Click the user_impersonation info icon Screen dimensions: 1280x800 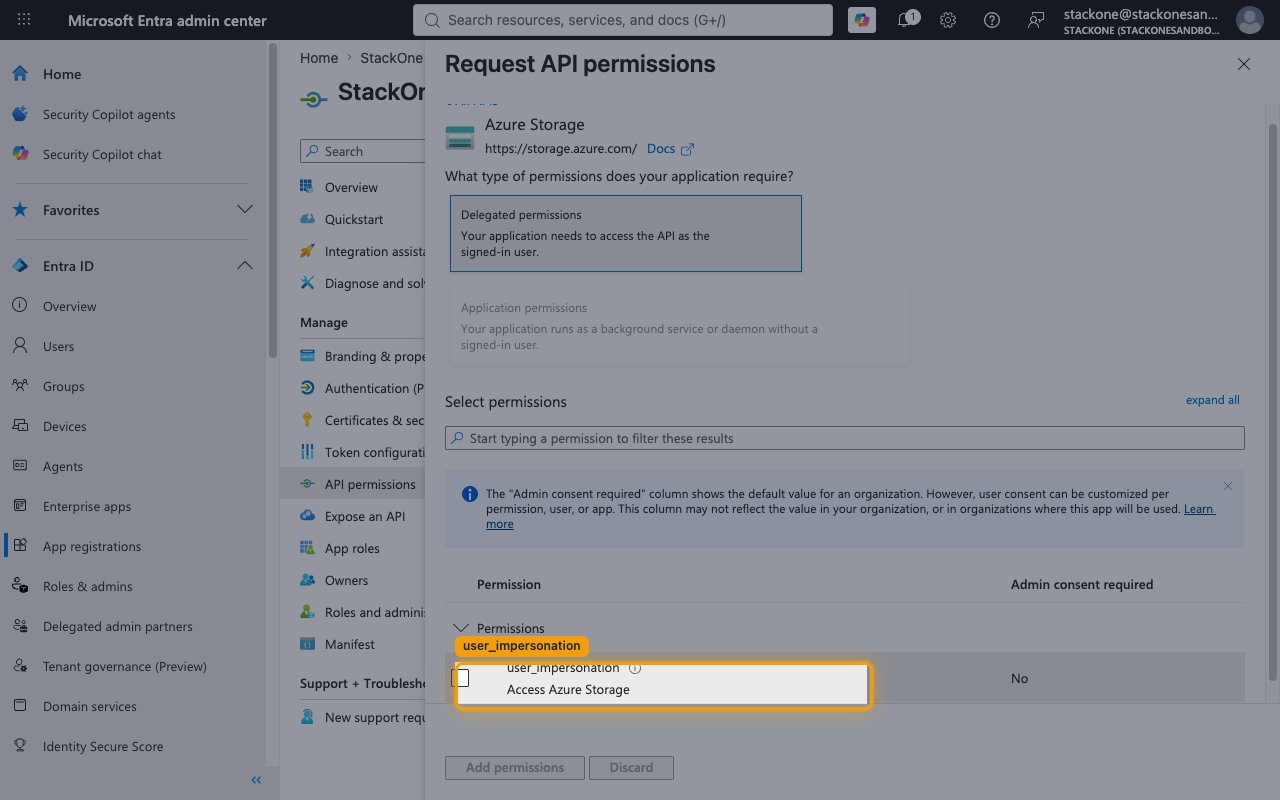(x=635, y=668)
